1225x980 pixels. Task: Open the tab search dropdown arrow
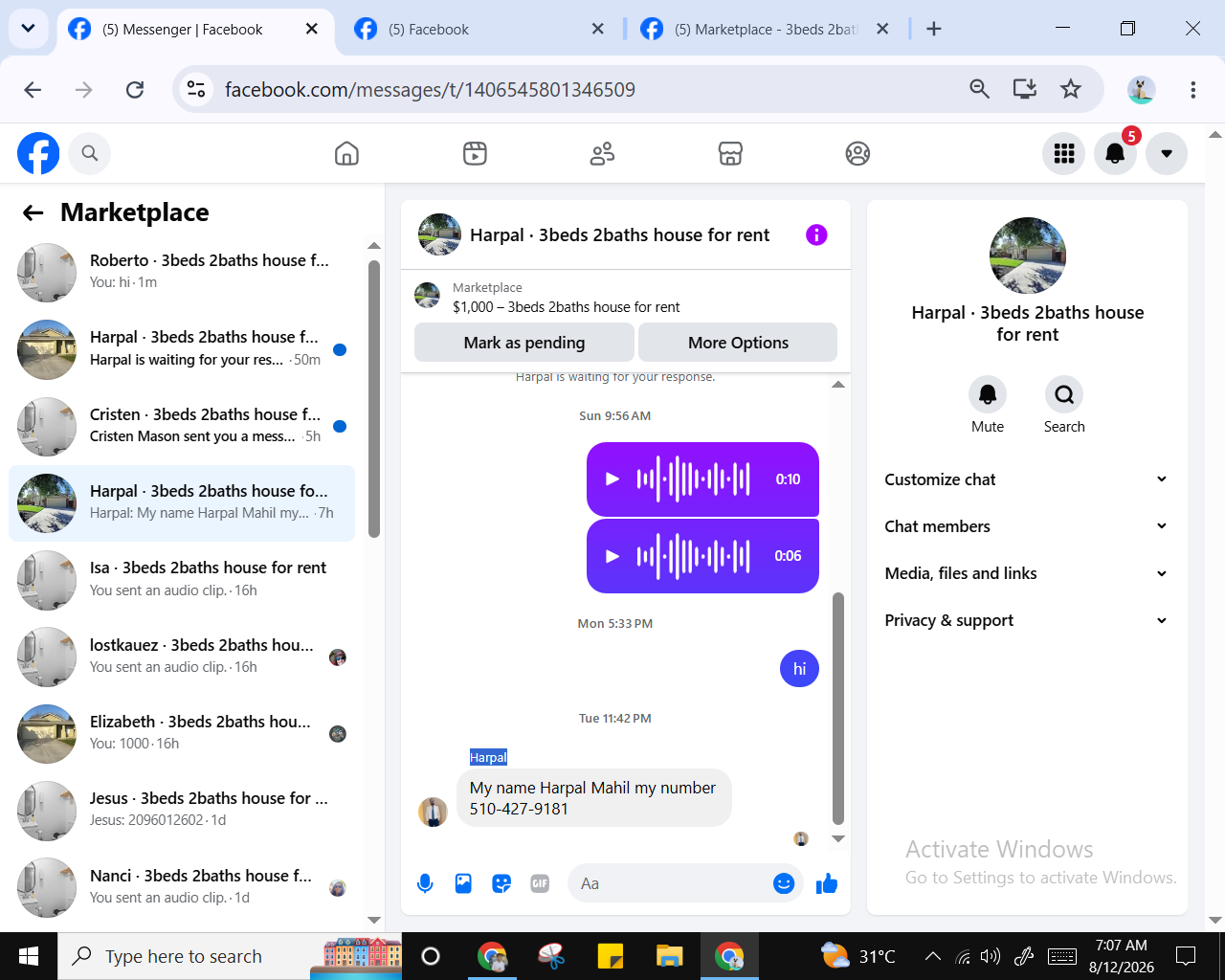point(28,29)
